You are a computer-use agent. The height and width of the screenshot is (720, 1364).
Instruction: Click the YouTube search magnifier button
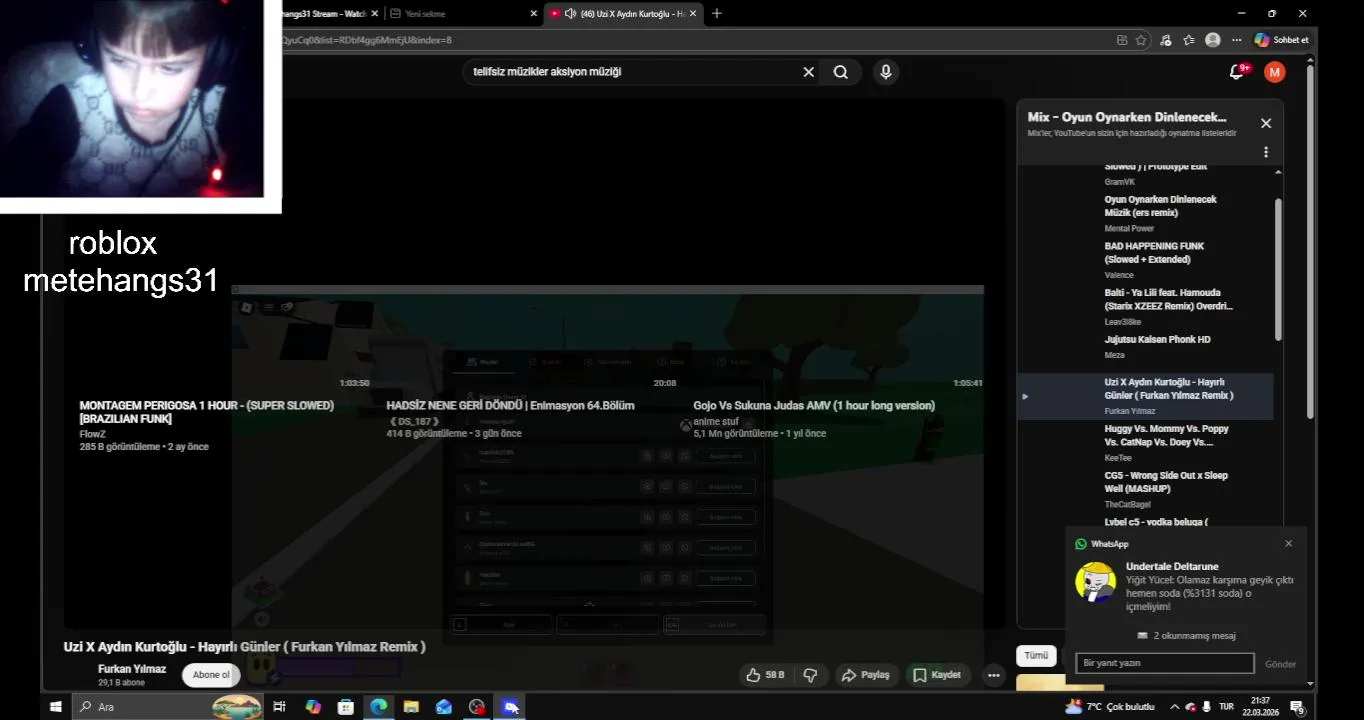841,72
